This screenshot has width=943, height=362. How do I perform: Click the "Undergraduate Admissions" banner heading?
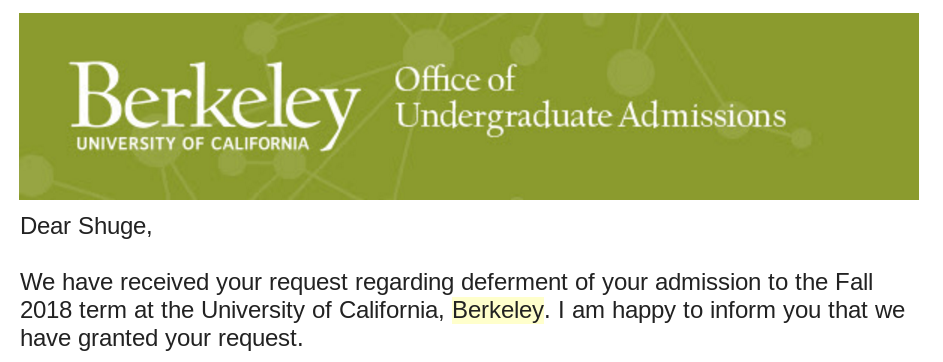click(x=591, y=117)
